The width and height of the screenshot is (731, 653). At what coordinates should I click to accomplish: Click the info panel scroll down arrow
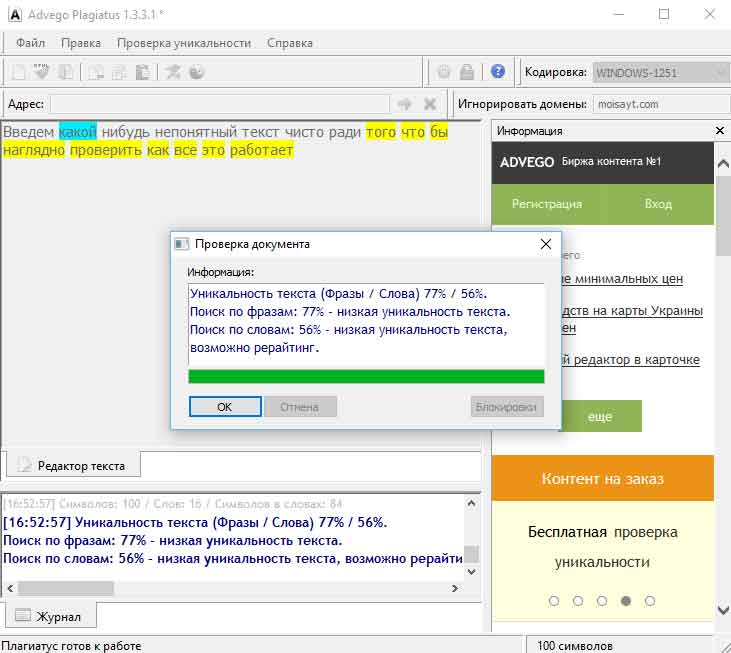pyautogui.click(x=723, y=610)
